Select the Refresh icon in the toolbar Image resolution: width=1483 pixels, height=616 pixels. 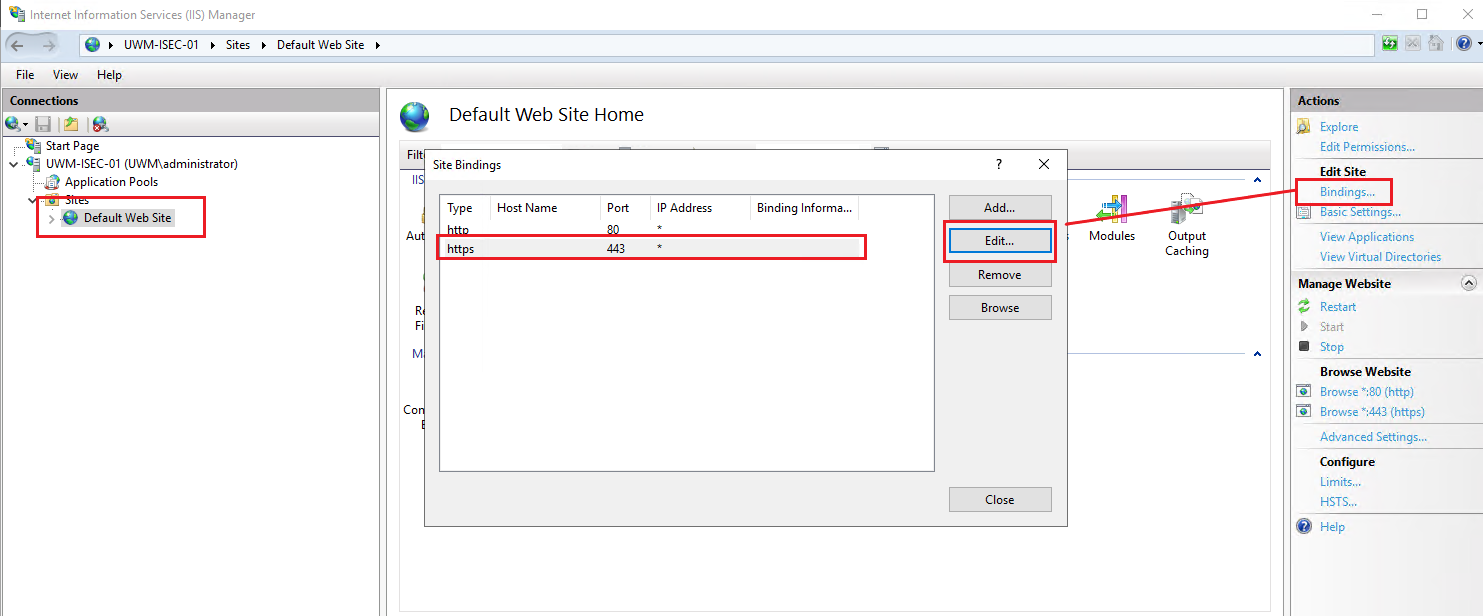tap(1389, 43)
